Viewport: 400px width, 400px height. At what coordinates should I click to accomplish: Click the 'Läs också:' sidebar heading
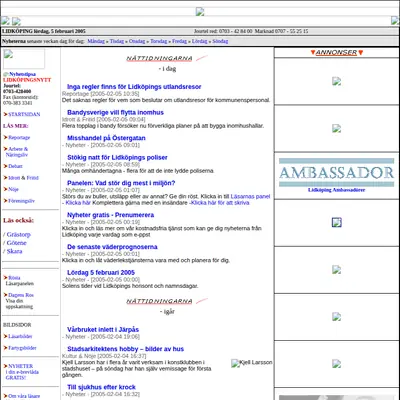[x=18, y=220]
